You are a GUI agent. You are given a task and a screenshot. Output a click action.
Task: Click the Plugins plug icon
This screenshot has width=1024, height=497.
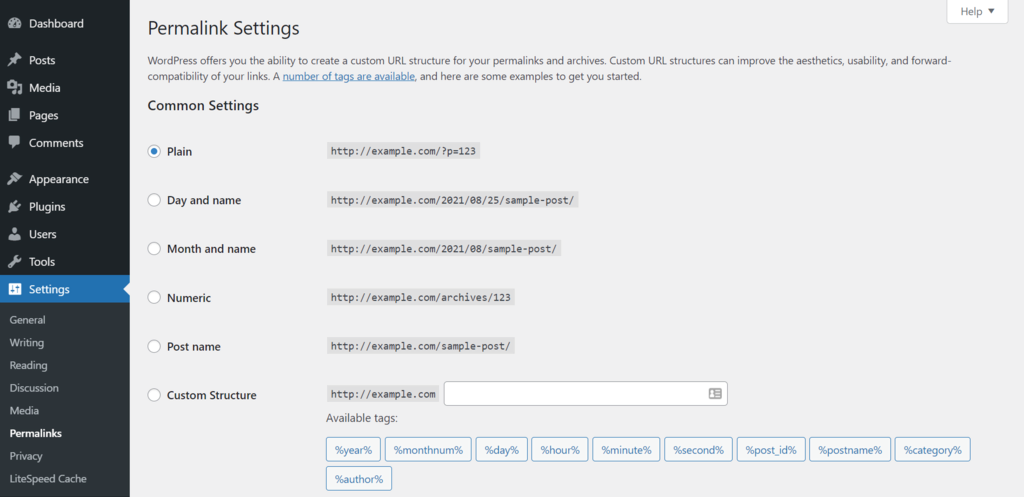[x=15, y=207]
